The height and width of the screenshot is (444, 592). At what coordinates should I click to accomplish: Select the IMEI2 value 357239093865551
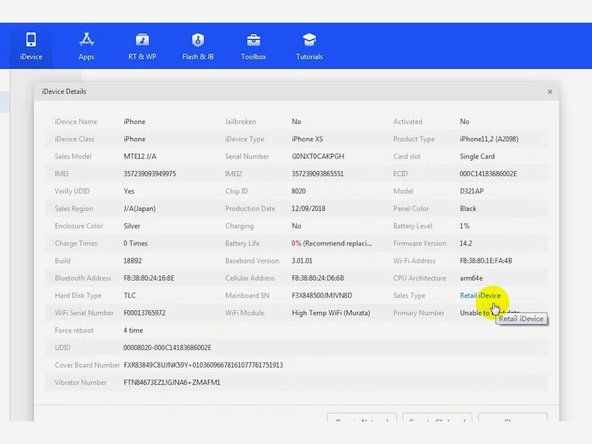coord(318,174)
